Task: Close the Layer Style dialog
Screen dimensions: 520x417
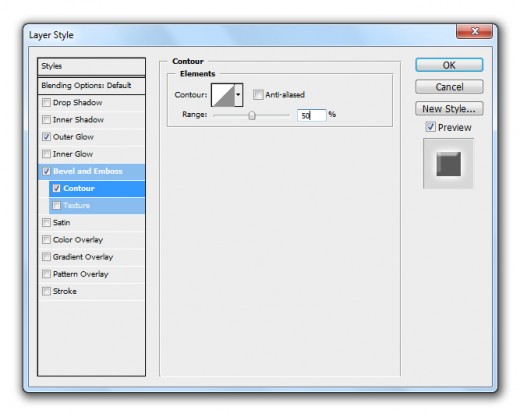Action: point(474,31)
